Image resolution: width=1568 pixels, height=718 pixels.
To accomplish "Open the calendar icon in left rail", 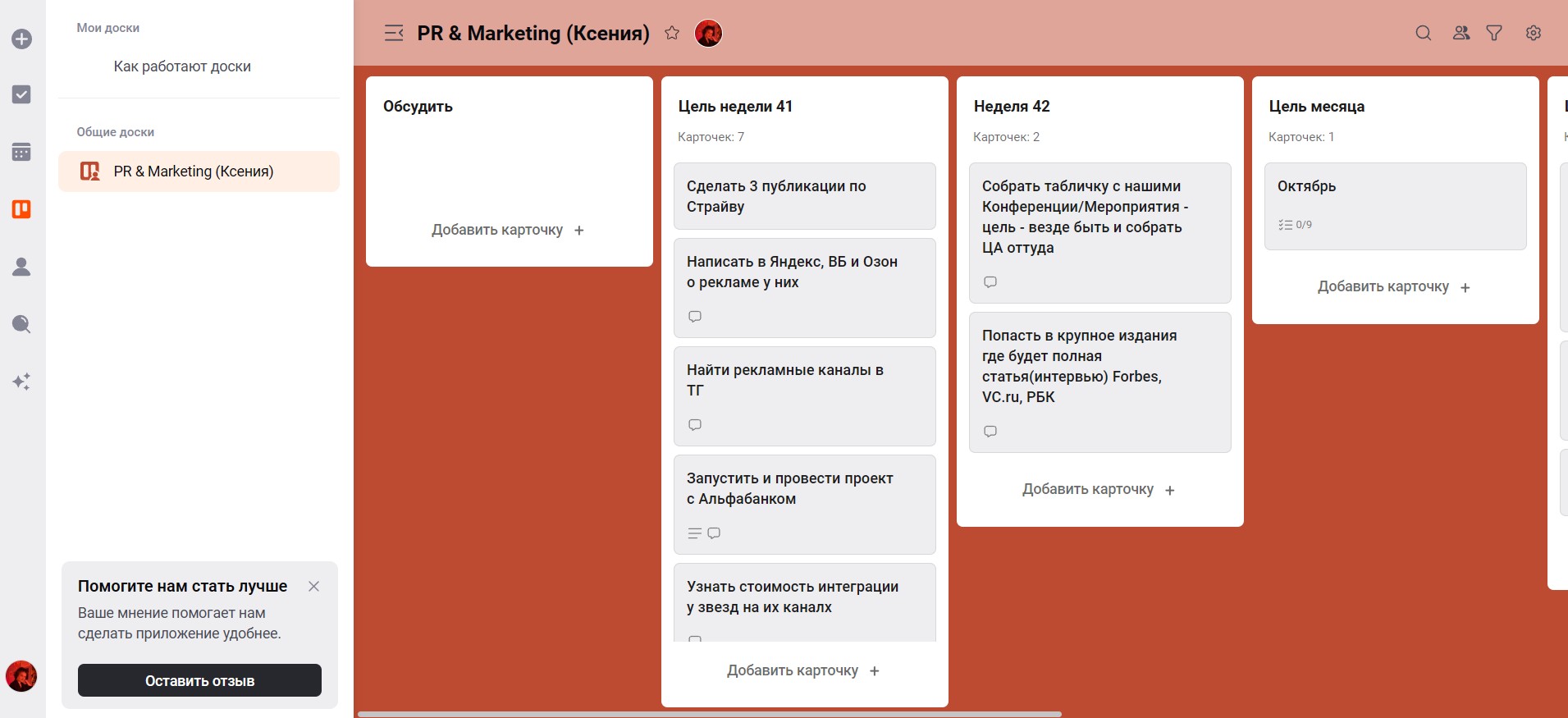I will click(22, 152).
